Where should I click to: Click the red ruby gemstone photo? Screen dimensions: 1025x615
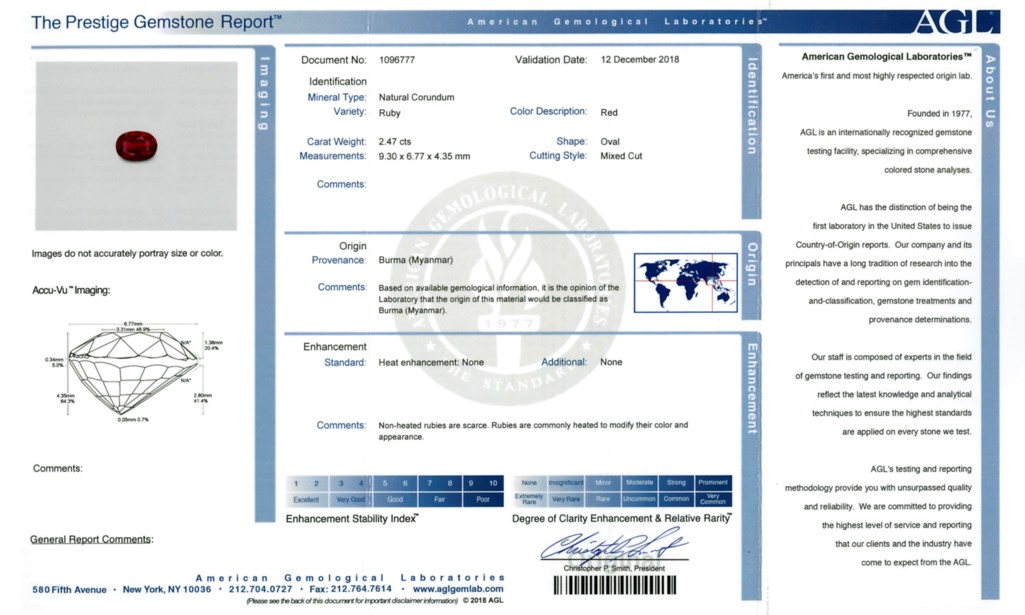coord(136,145)
